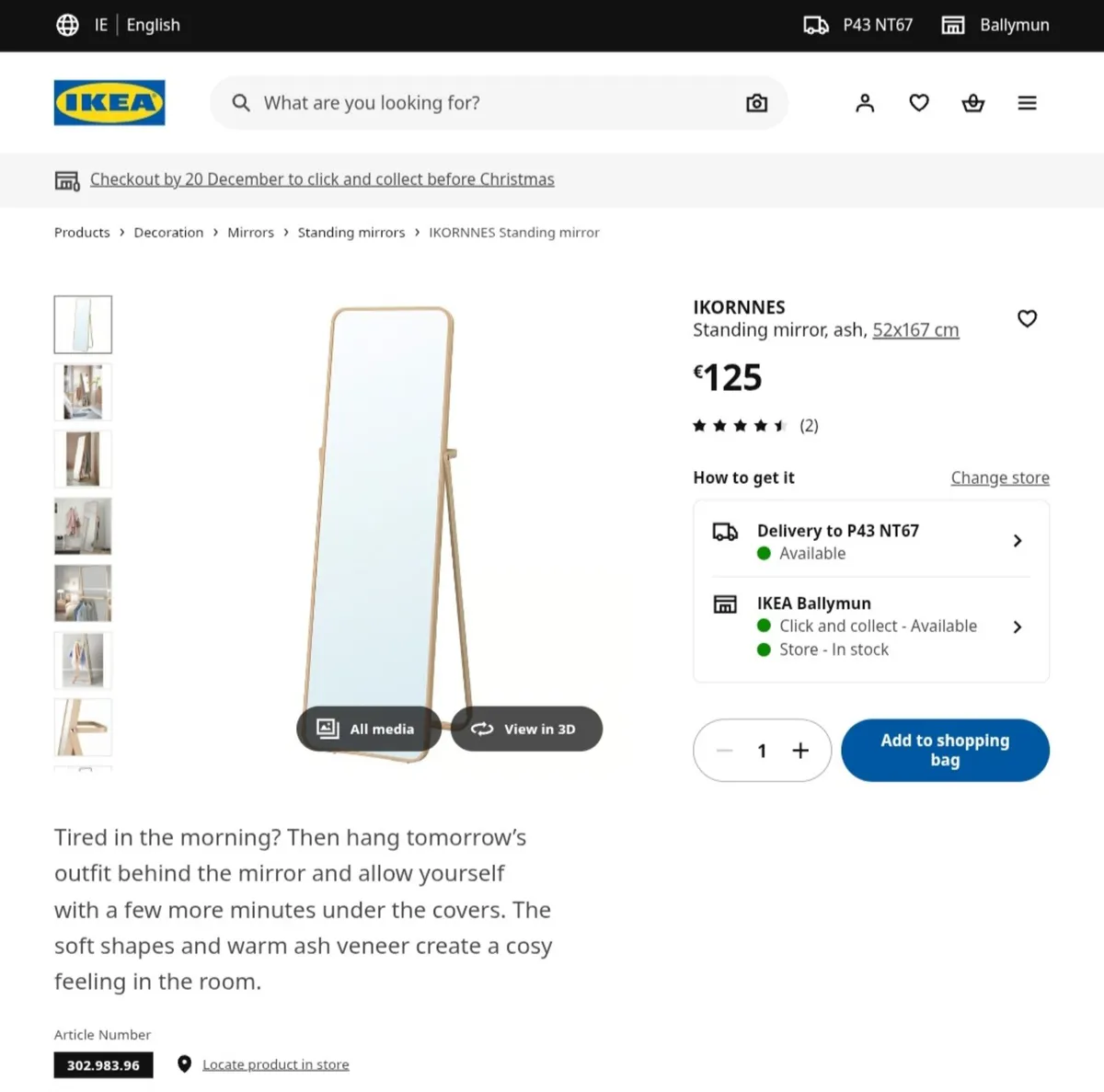Navigate to Decoration in the breadcrumb trail
The height and width of the screenshot is (1092, 1104).
coord(168,232)
